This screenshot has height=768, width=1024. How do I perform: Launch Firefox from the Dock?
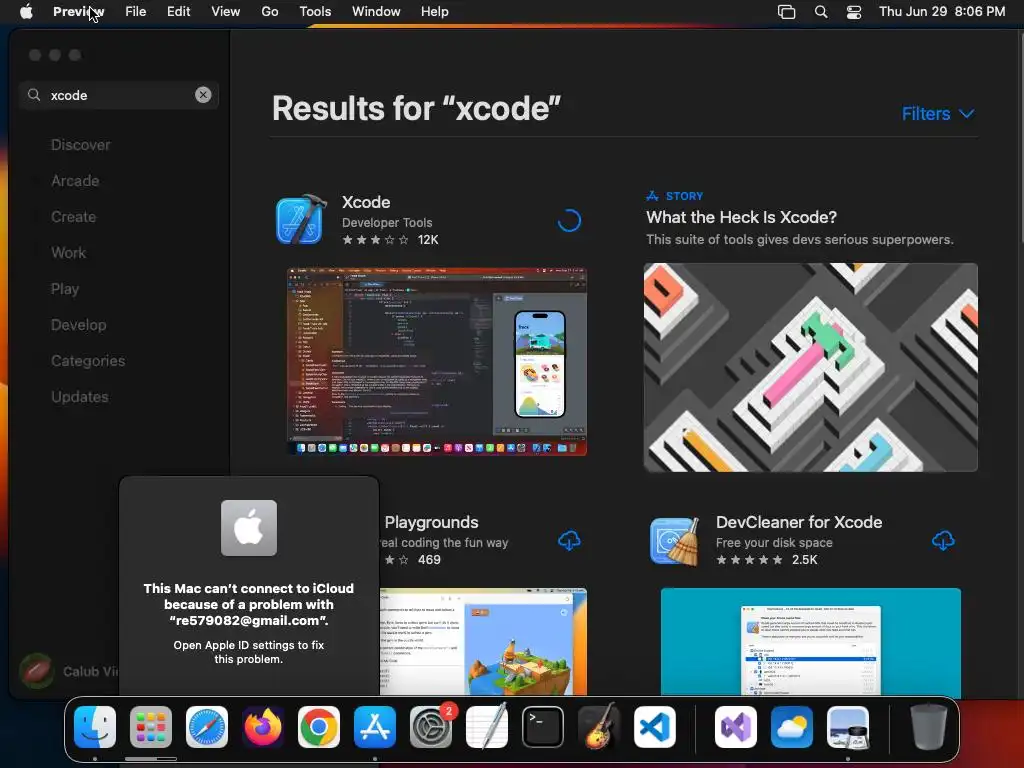(x=263, y=727)
